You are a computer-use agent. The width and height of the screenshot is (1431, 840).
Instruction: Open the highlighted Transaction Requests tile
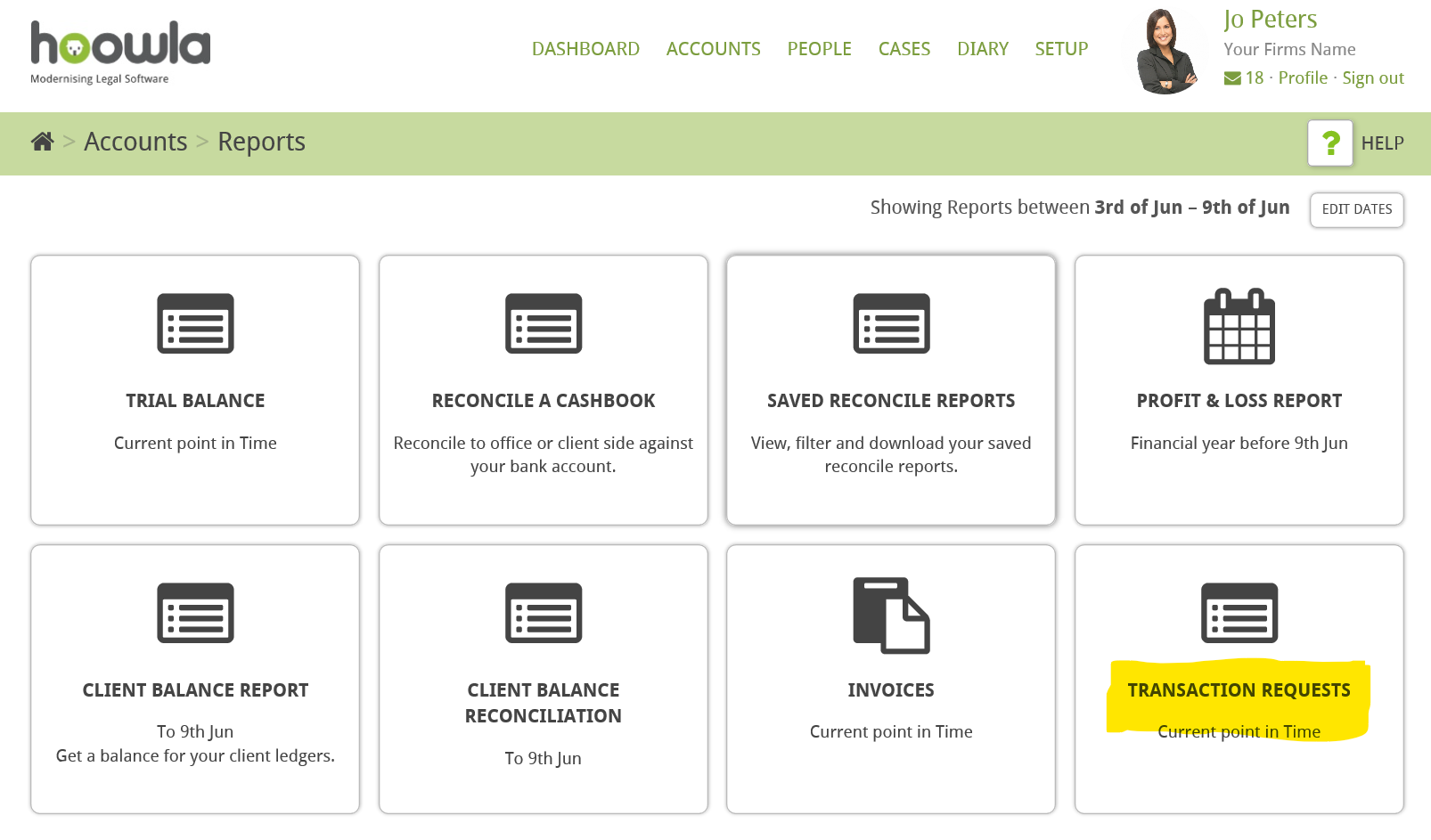point(1239,689)
